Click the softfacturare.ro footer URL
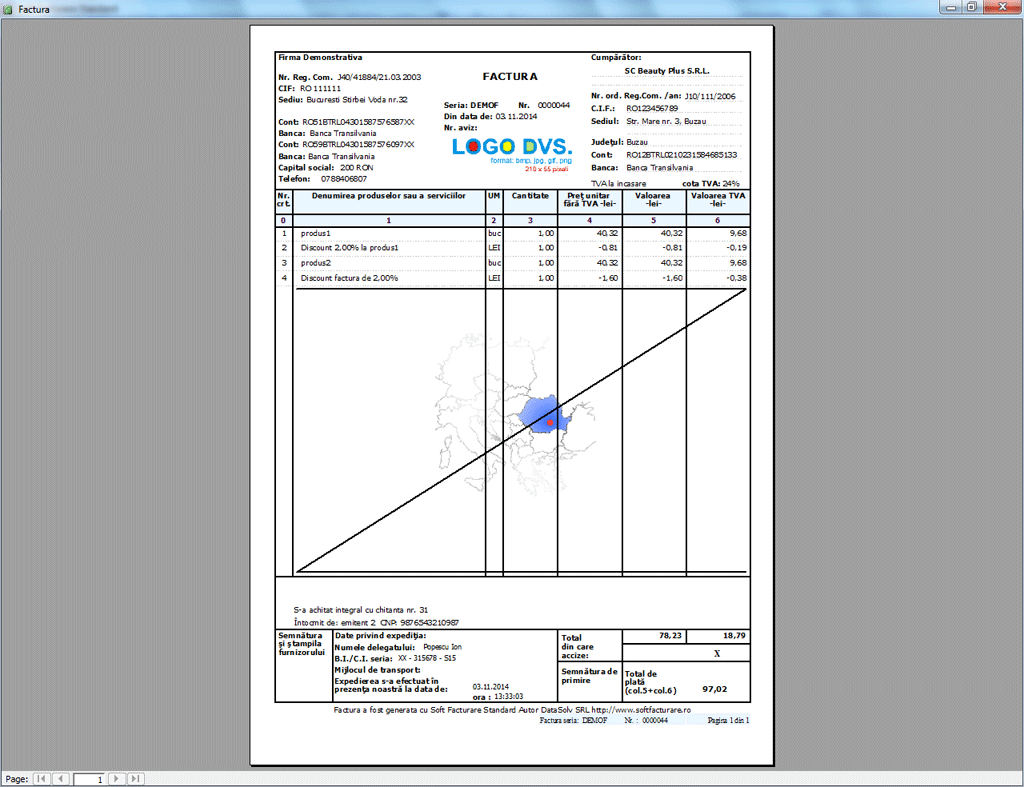 (x=656, y=709)
